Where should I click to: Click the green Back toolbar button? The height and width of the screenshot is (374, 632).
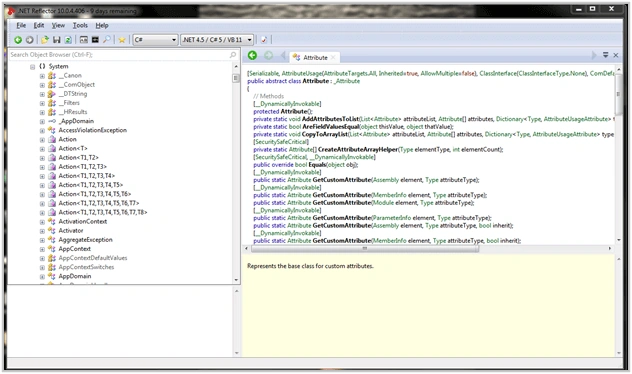tap(18, 39)
